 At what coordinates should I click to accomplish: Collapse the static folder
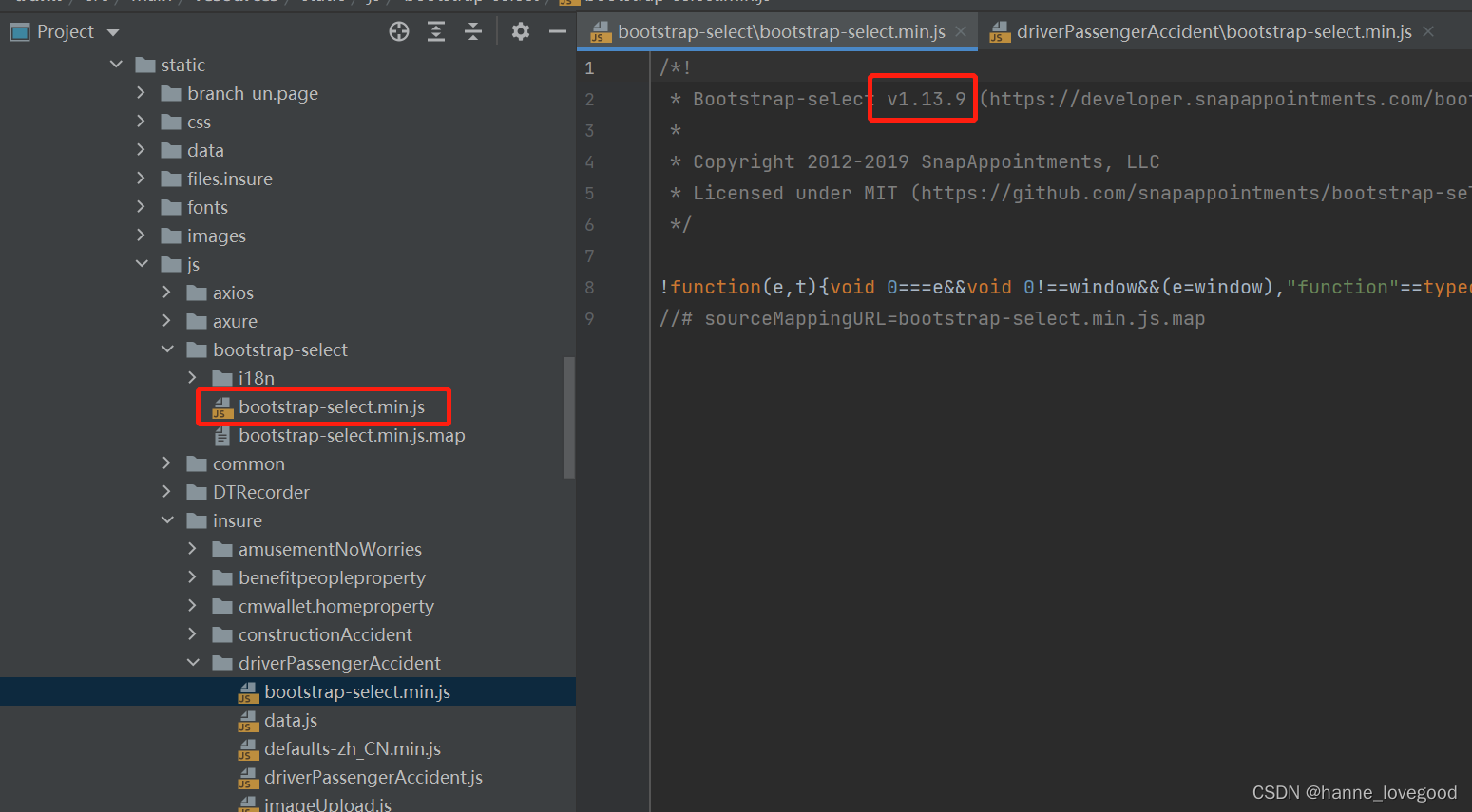[x=116, y=65]
